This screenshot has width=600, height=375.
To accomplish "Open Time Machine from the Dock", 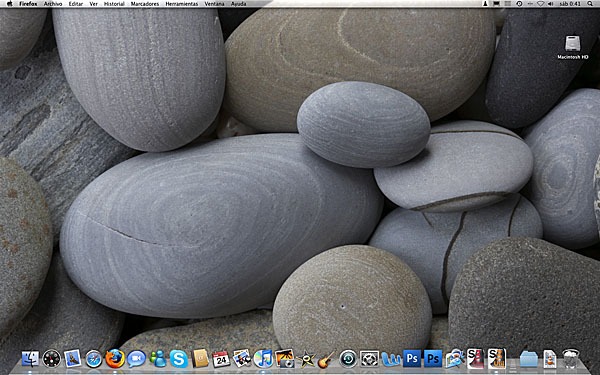I will [x=348, y=359].
